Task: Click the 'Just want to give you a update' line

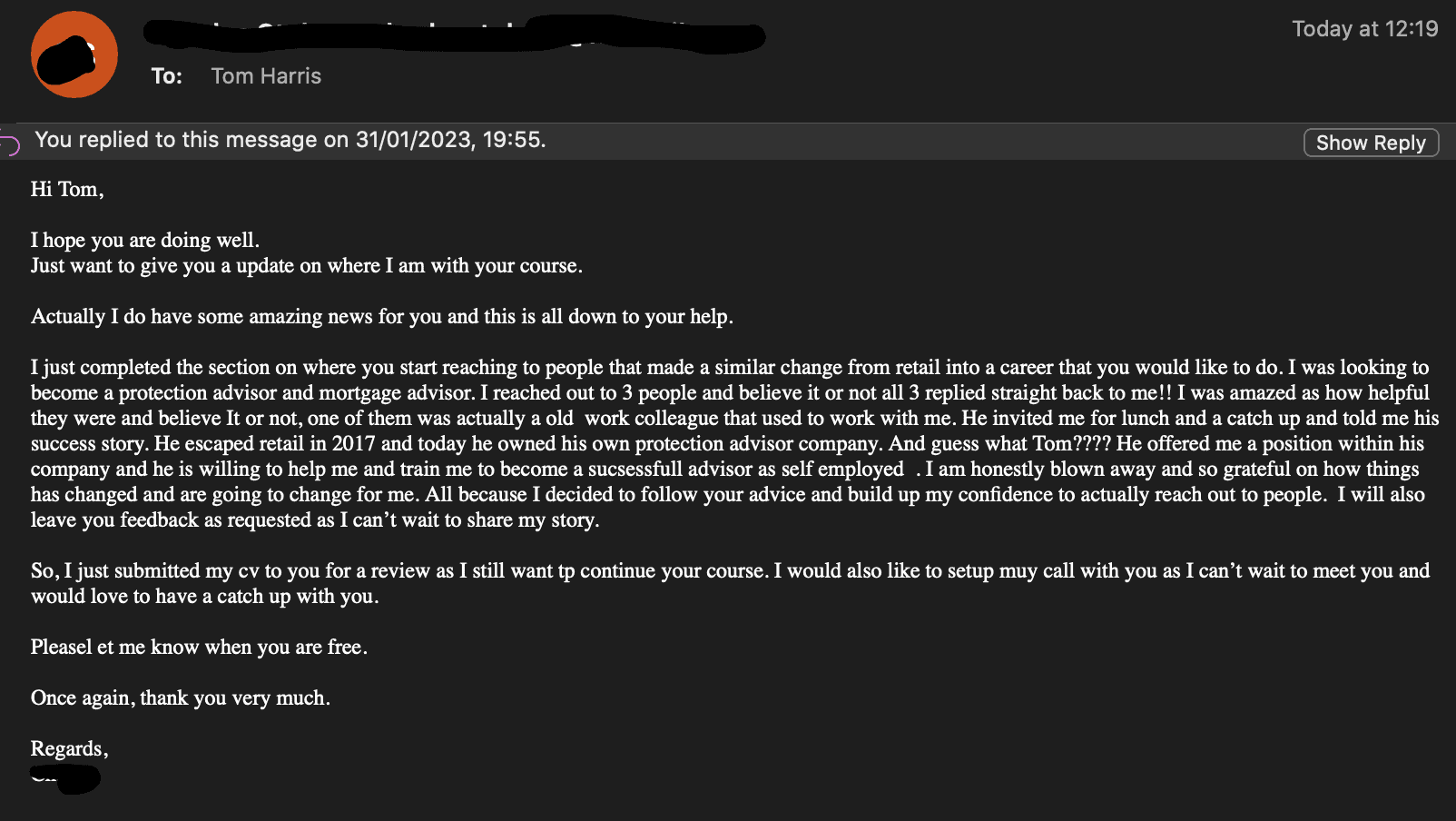Action: (307, 265)
